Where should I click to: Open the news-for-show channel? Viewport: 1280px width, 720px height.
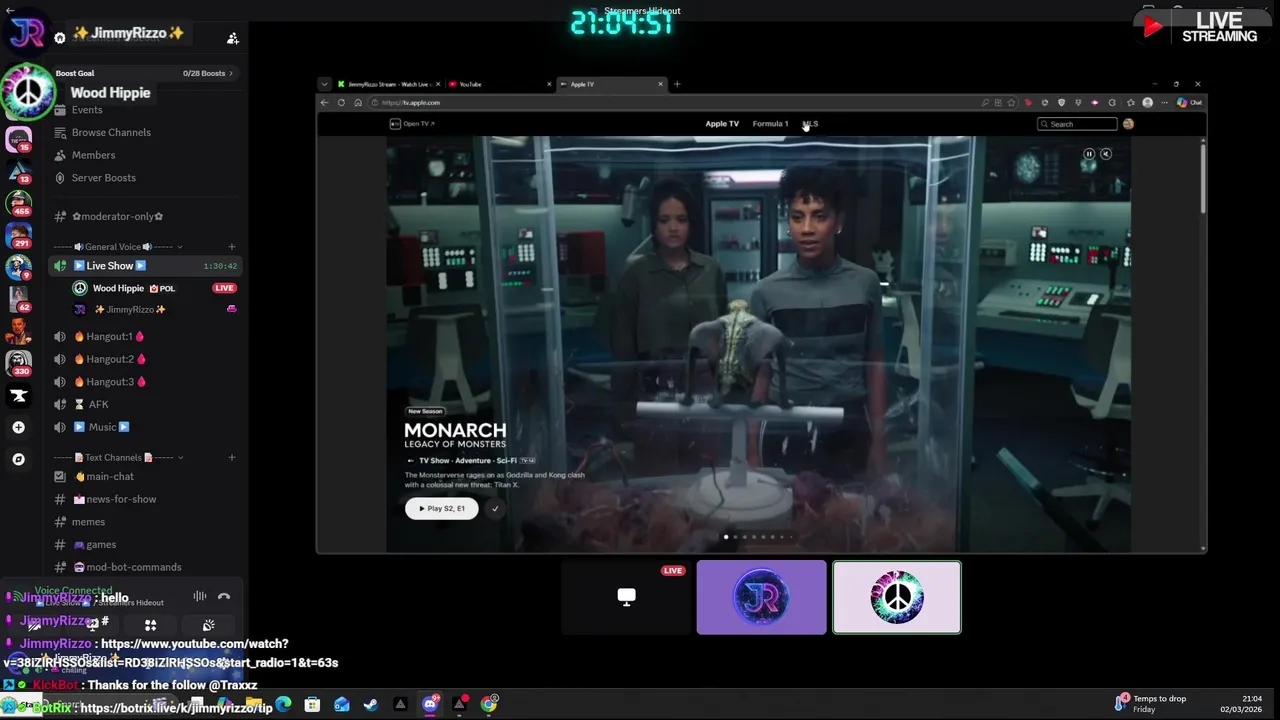[121, 499]
